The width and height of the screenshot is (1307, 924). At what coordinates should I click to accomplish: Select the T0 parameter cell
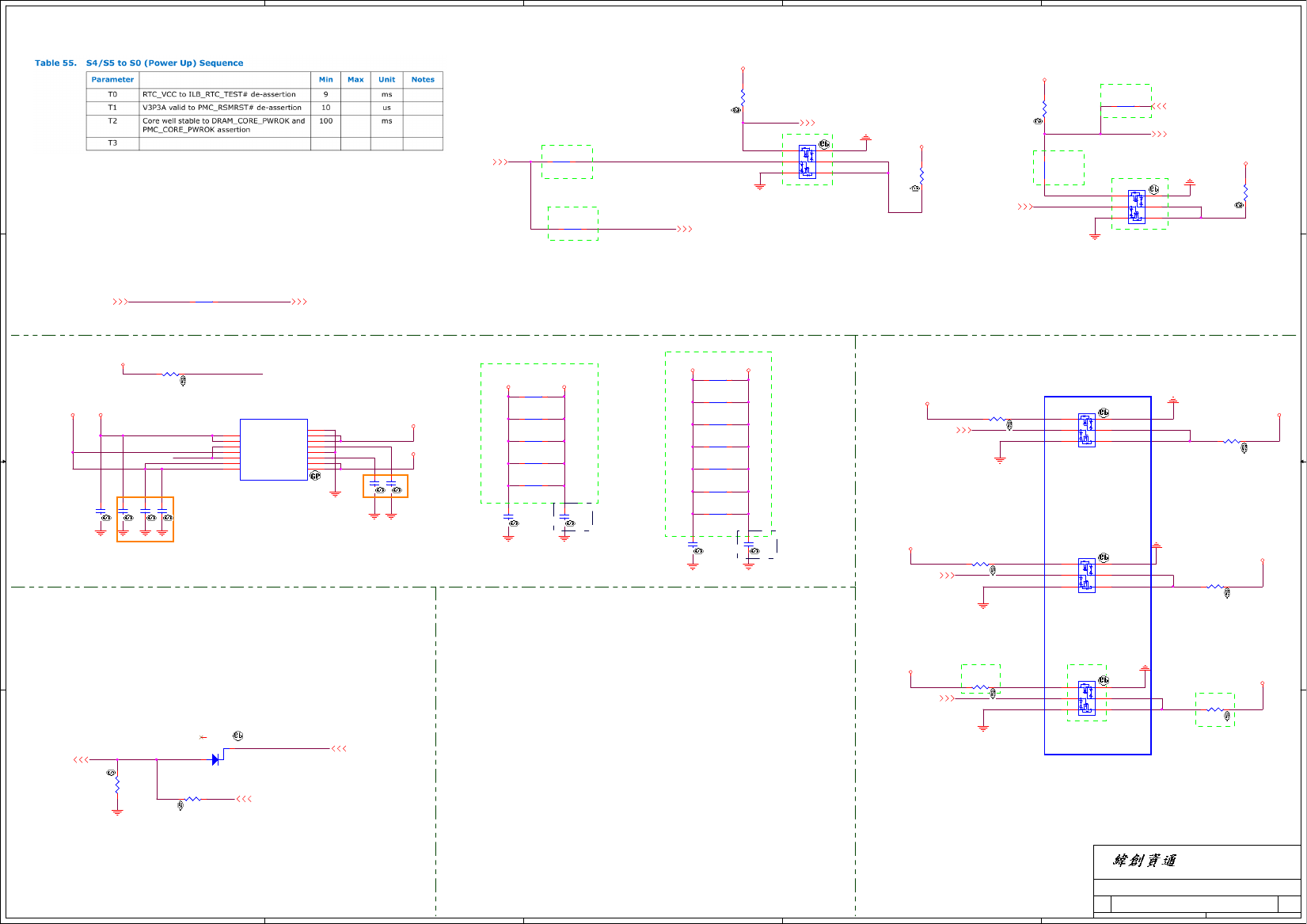point(112,94)
